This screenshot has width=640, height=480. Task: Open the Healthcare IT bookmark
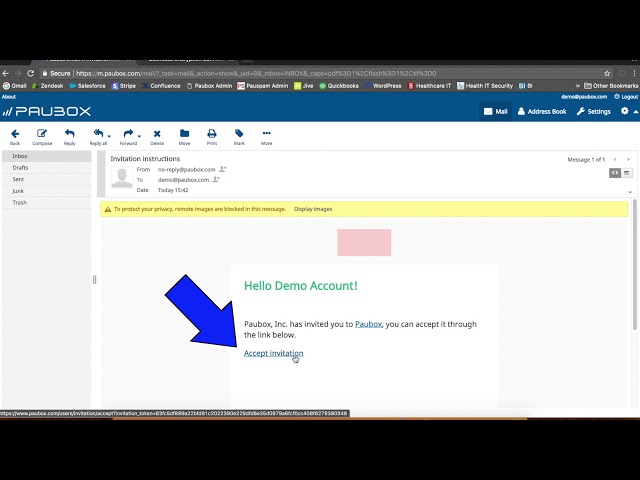[x=429, y=86]
